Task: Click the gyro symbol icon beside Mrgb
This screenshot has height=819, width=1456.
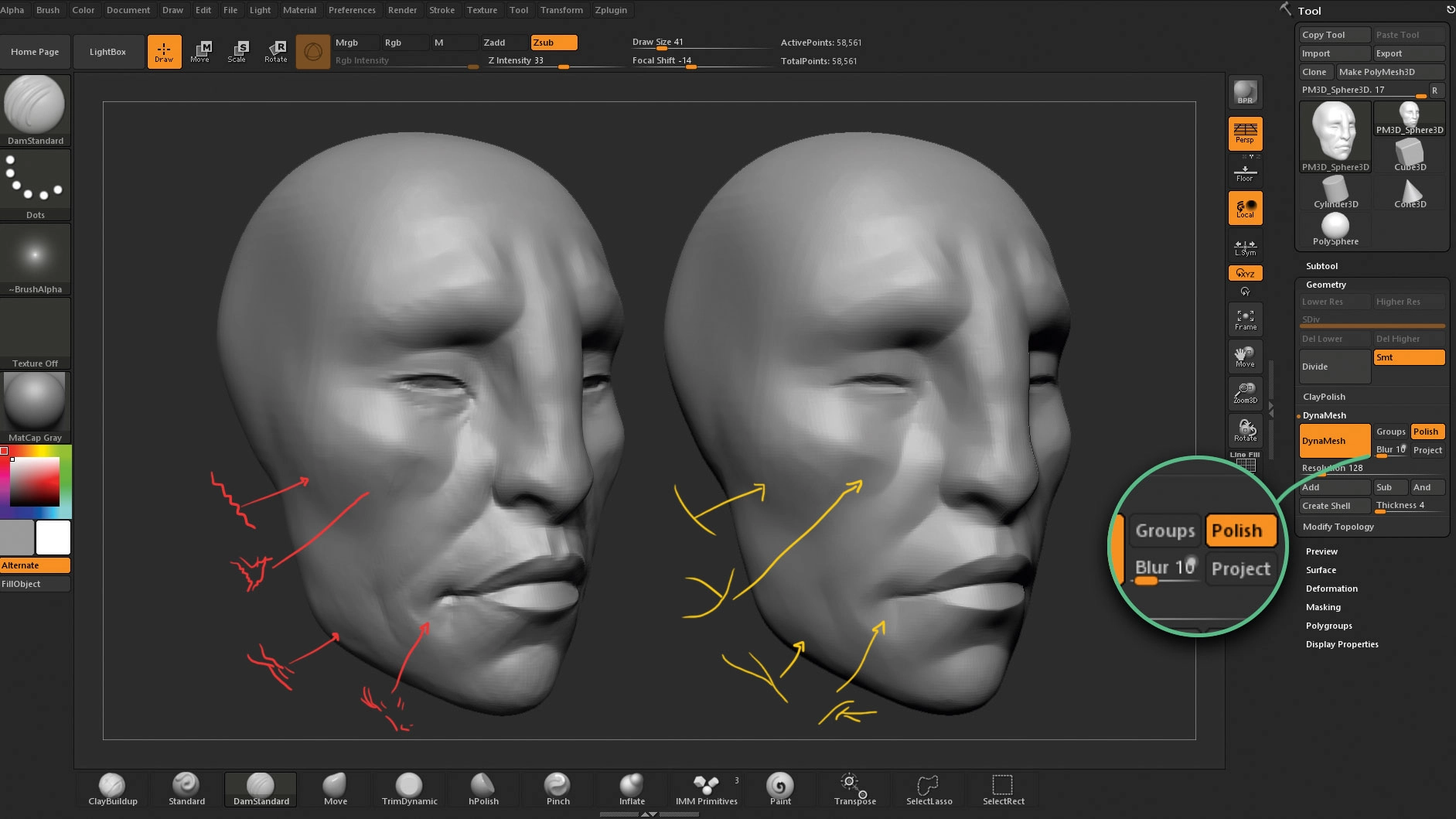Action: pyautogui.click(x=313, y=52)
